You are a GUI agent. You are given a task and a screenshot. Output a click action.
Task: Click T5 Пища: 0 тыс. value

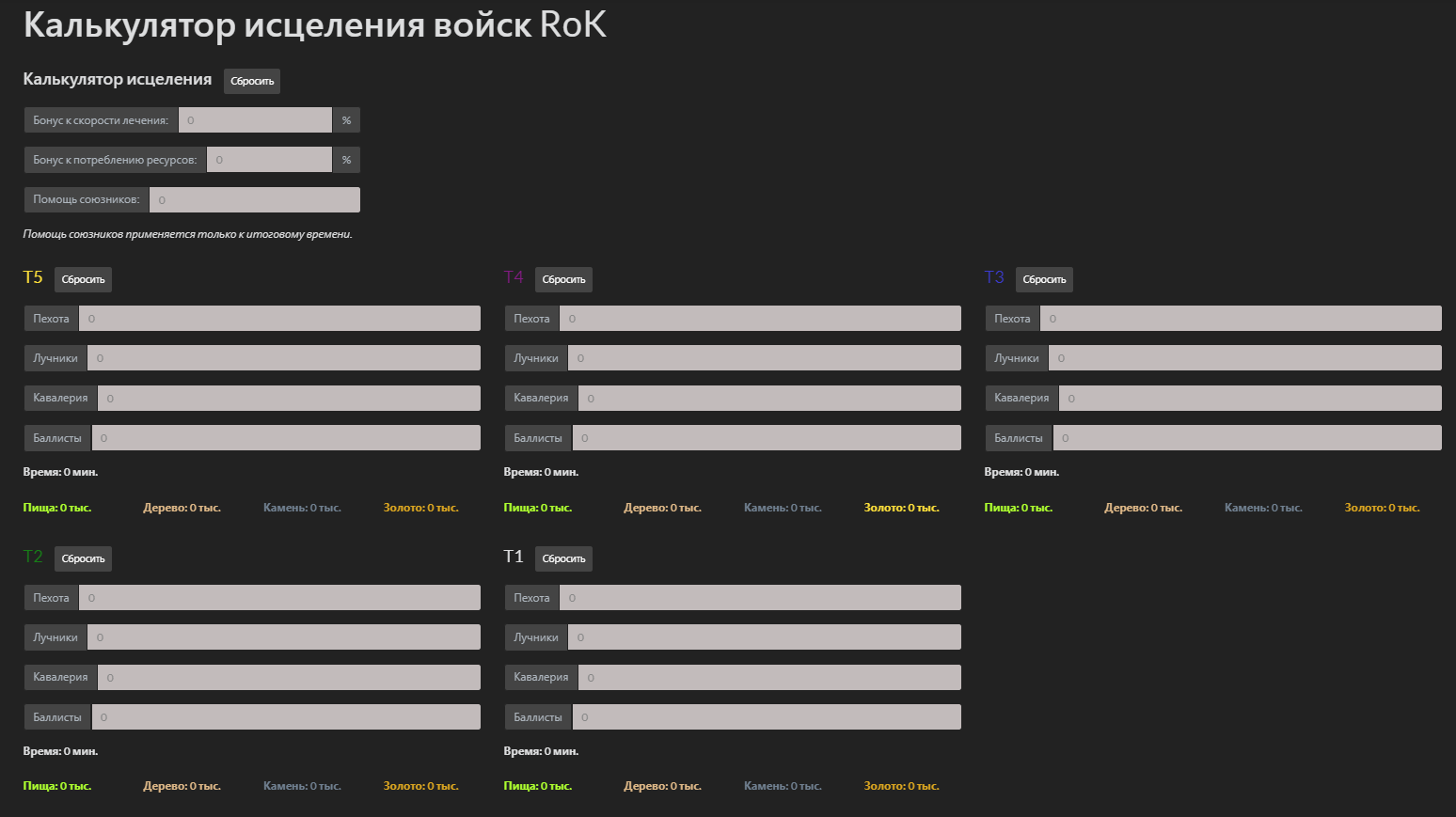[57, 508]
